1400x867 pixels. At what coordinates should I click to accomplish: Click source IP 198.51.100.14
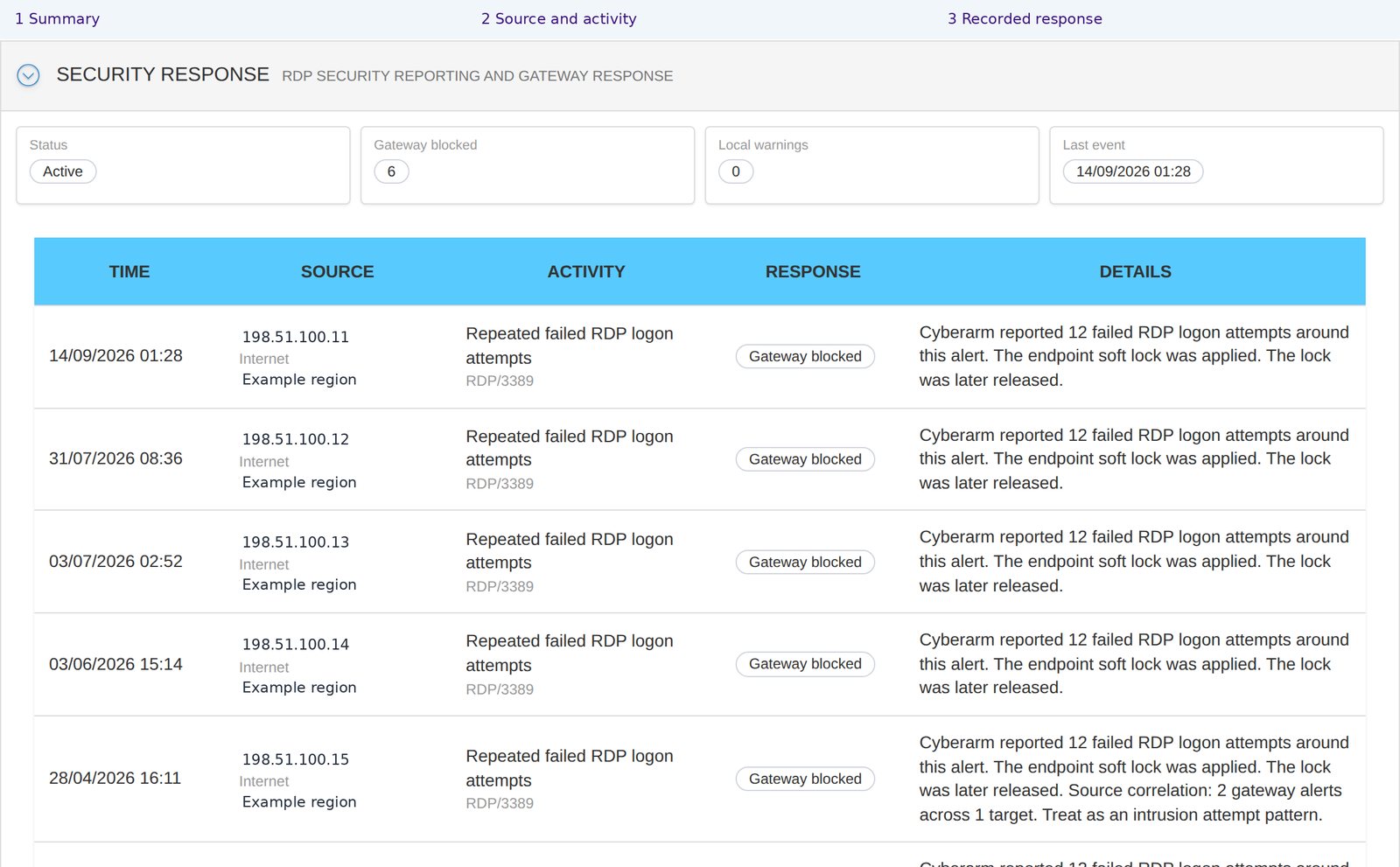tap(295, 645)
